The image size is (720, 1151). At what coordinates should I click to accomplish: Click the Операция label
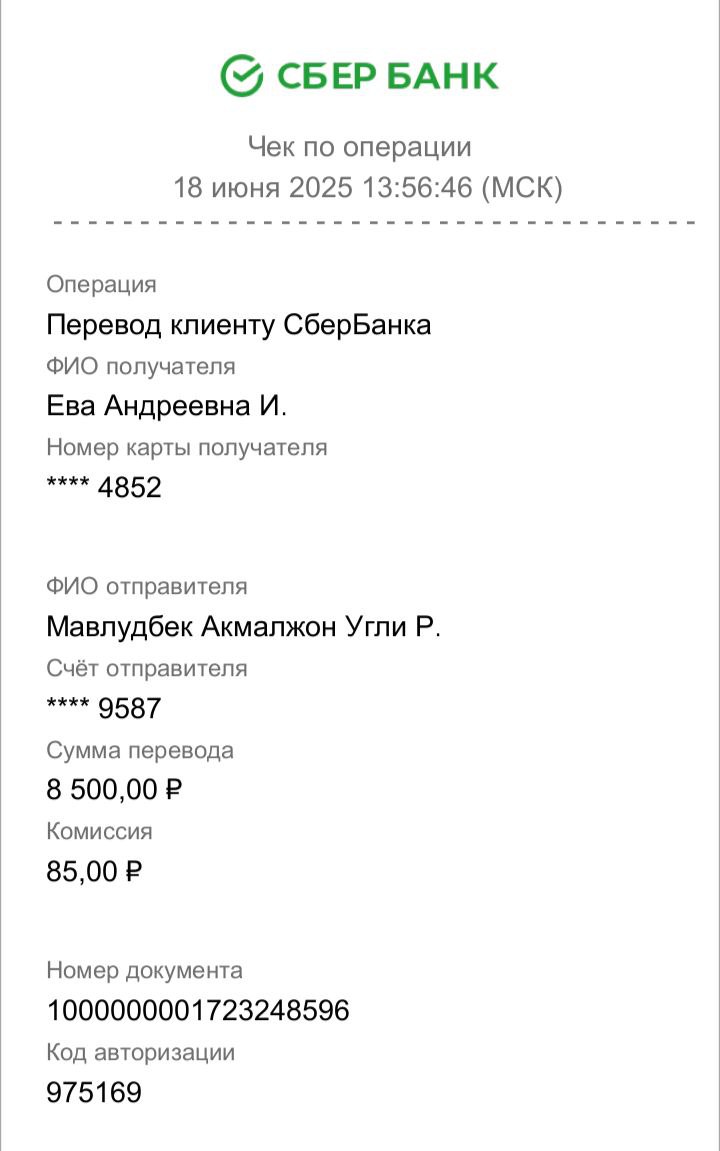[101, 284]
